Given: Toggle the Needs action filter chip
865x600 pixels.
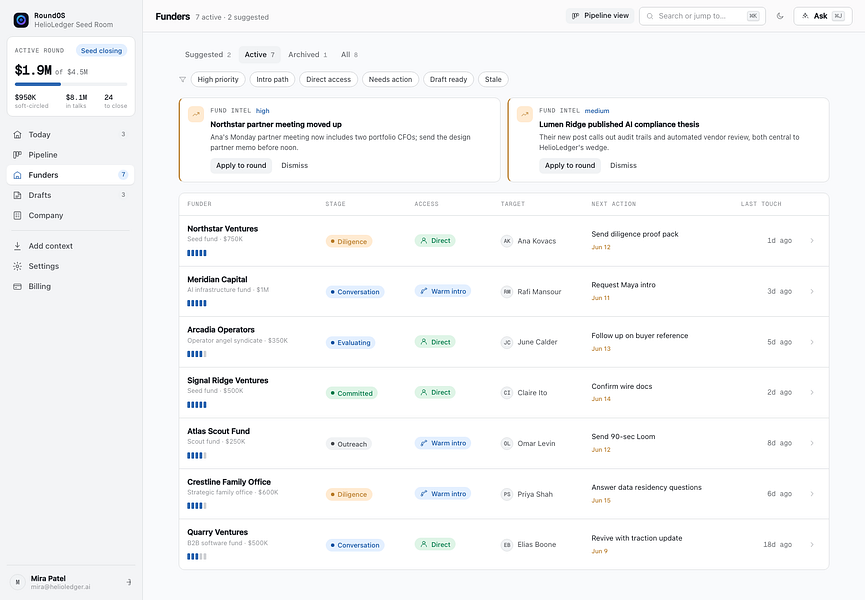Looking at the screenshot, I should tap(390, 79).
